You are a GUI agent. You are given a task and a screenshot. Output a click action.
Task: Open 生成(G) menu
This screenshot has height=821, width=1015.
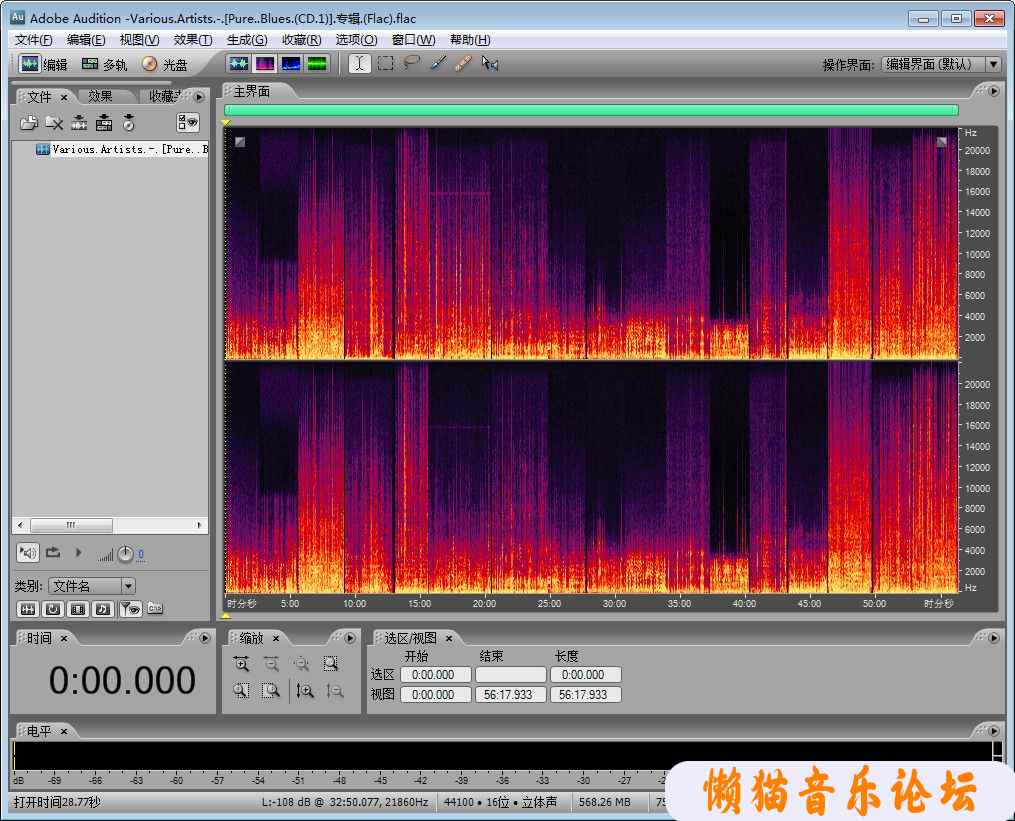pyautogui.click(x=247, y=40)
